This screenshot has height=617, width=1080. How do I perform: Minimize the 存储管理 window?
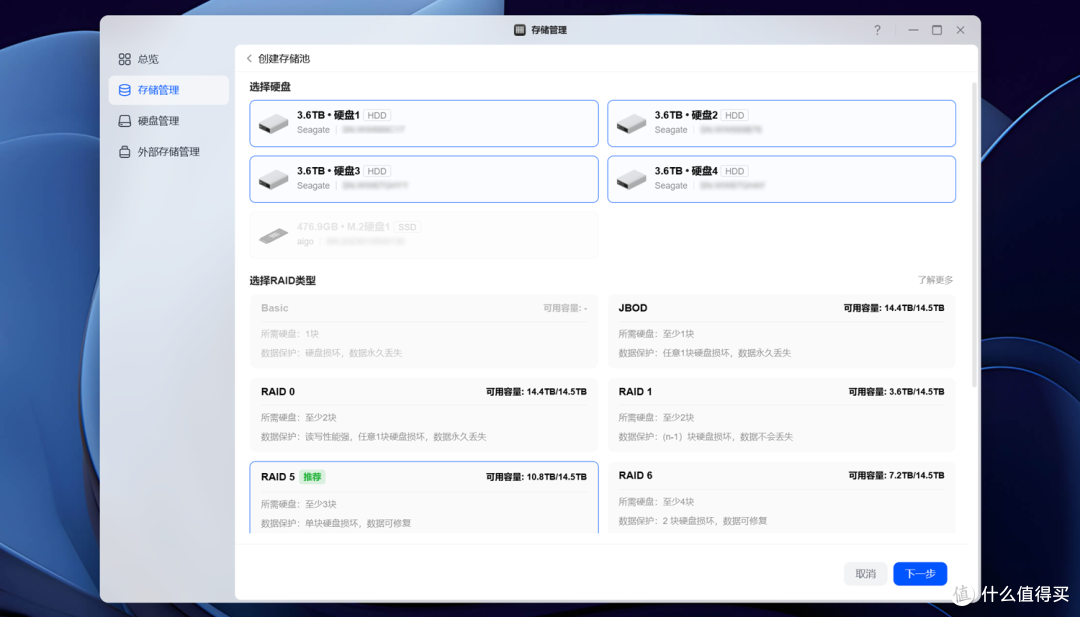point(913,30)
